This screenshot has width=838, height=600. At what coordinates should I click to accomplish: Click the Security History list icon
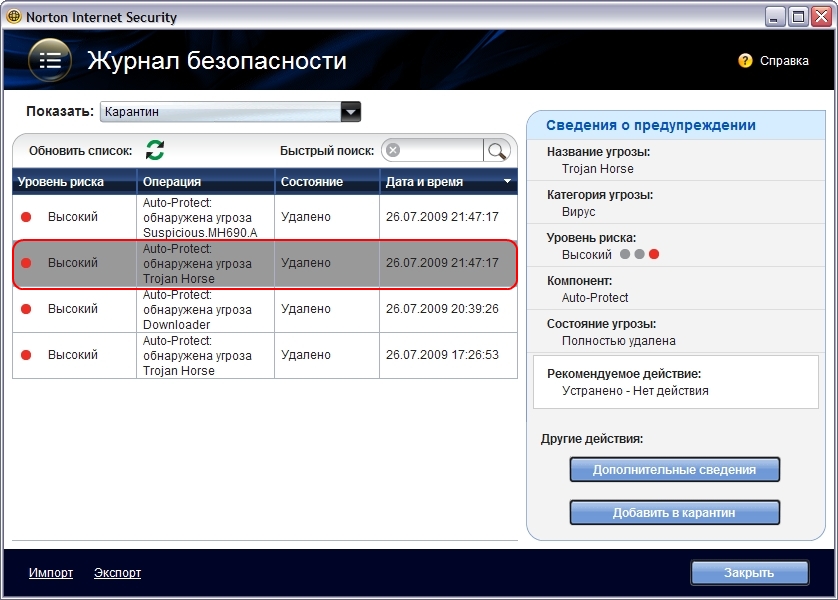[x=50, y=60]
